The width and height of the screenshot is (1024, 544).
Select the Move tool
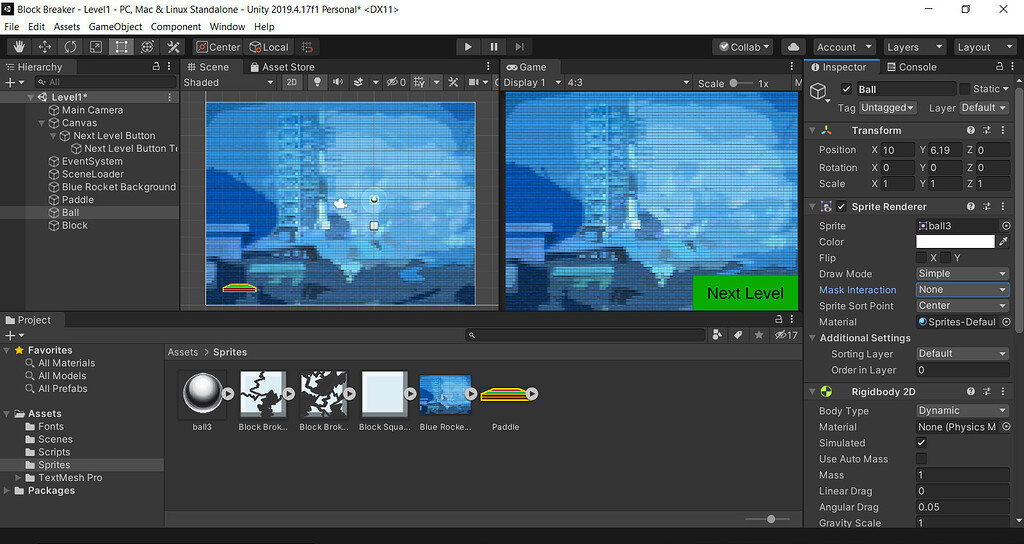(45, 47)
